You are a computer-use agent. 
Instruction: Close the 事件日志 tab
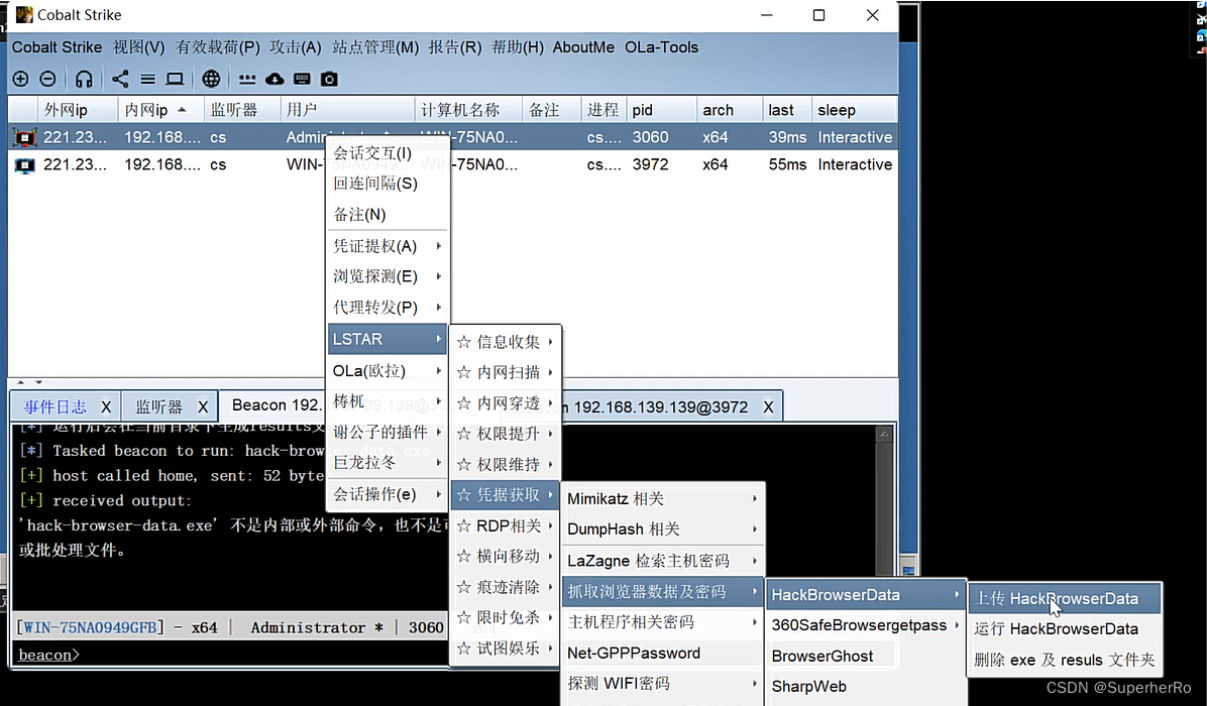106,407
